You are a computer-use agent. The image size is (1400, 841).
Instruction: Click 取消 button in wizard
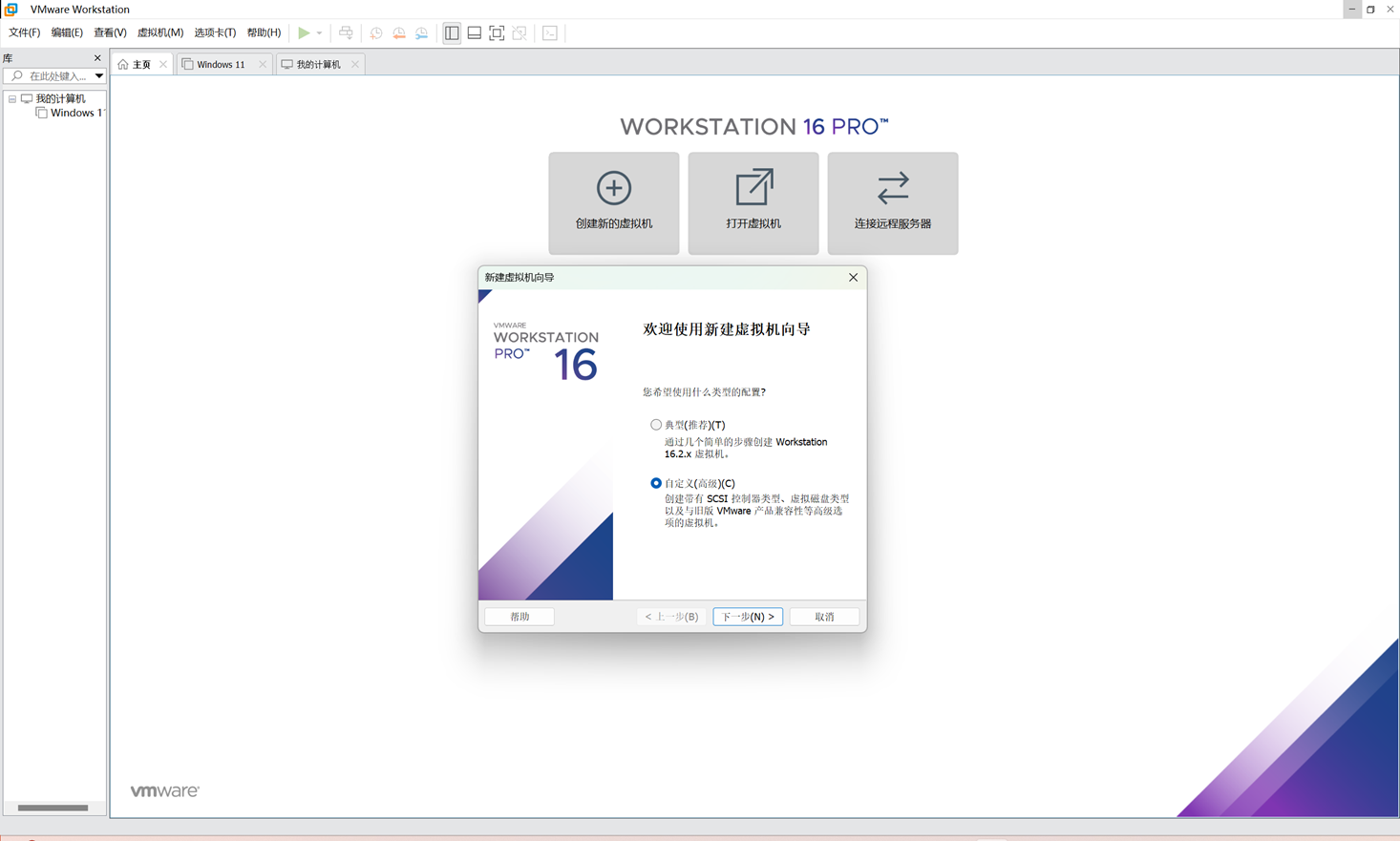[x=824, y=617]
